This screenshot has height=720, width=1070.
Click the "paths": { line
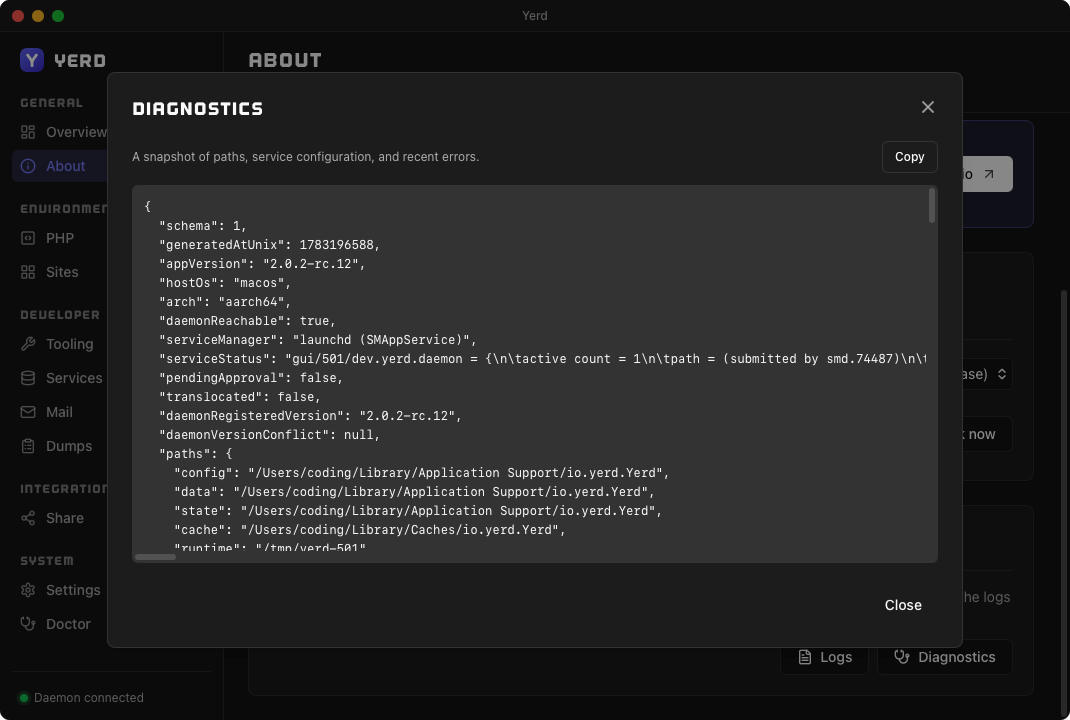click(195, 454)
